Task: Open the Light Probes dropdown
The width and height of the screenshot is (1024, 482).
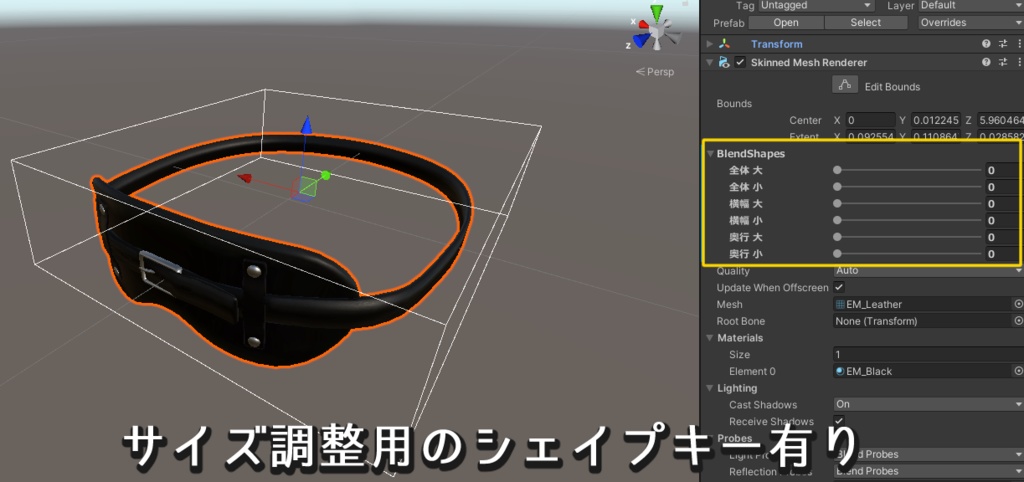Action: coord(928,454)
